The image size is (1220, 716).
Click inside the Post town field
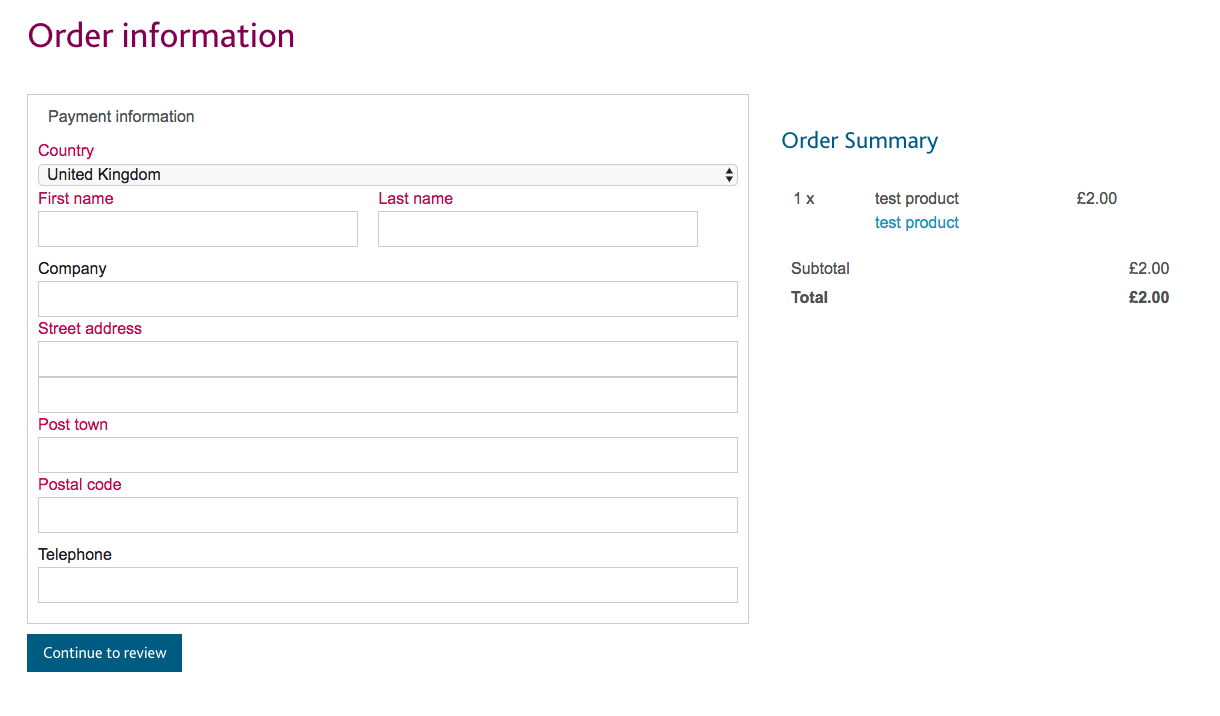(387, 455)
